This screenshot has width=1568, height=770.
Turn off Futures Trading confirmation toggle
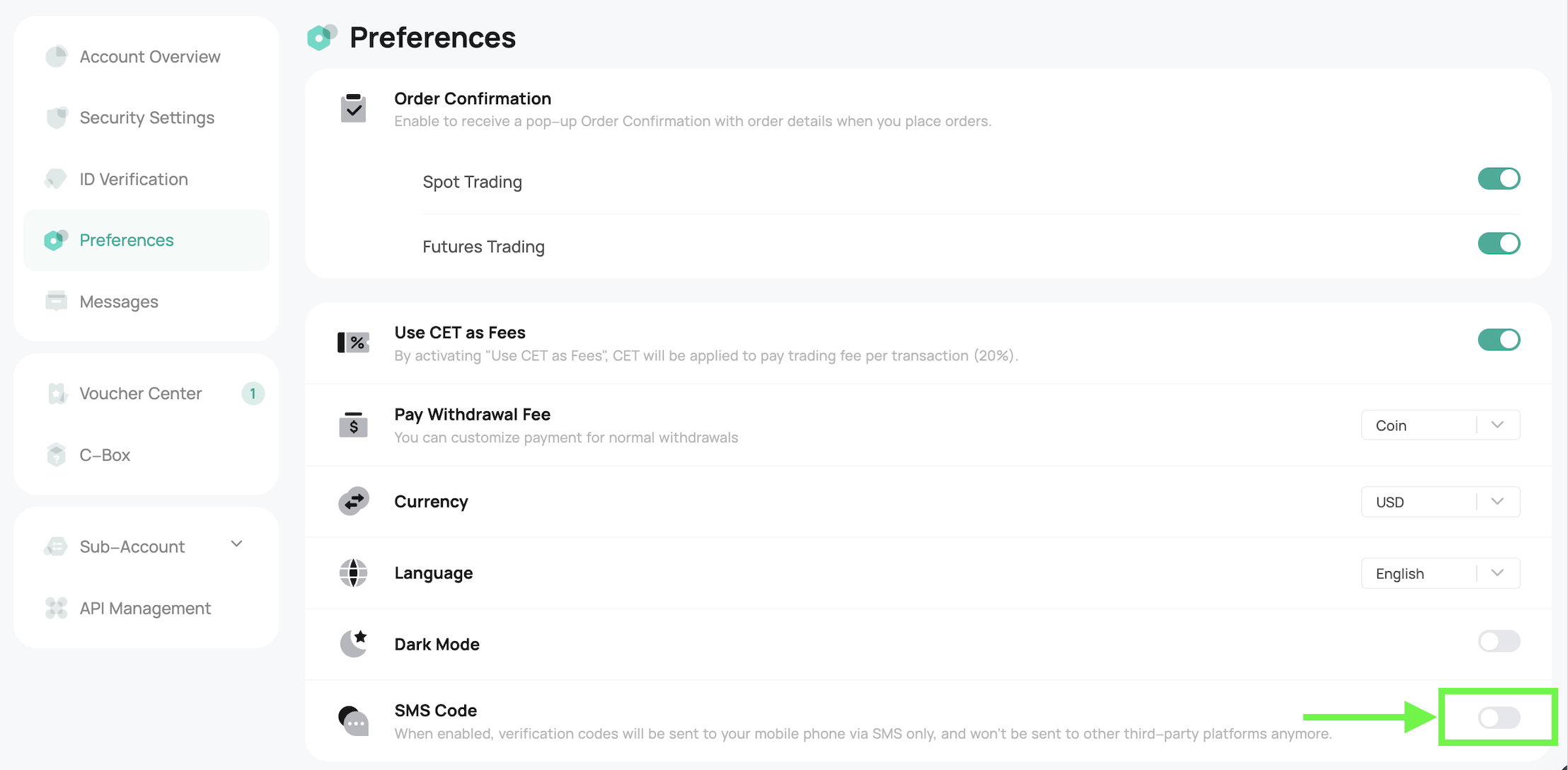click(1499, 243)
